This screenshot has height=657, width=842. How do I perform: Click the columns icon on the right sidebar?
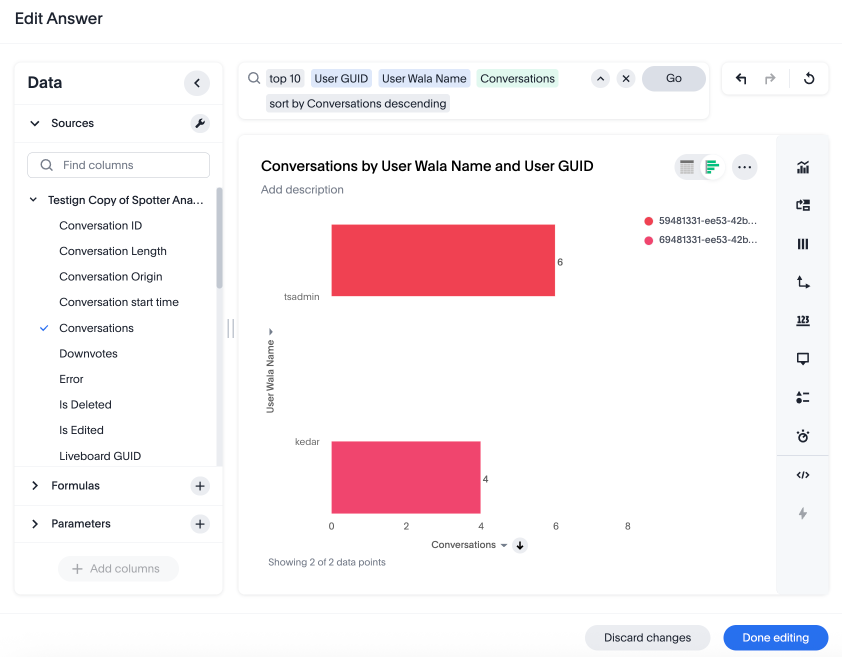pyautogui.click(x=802, y=243)
